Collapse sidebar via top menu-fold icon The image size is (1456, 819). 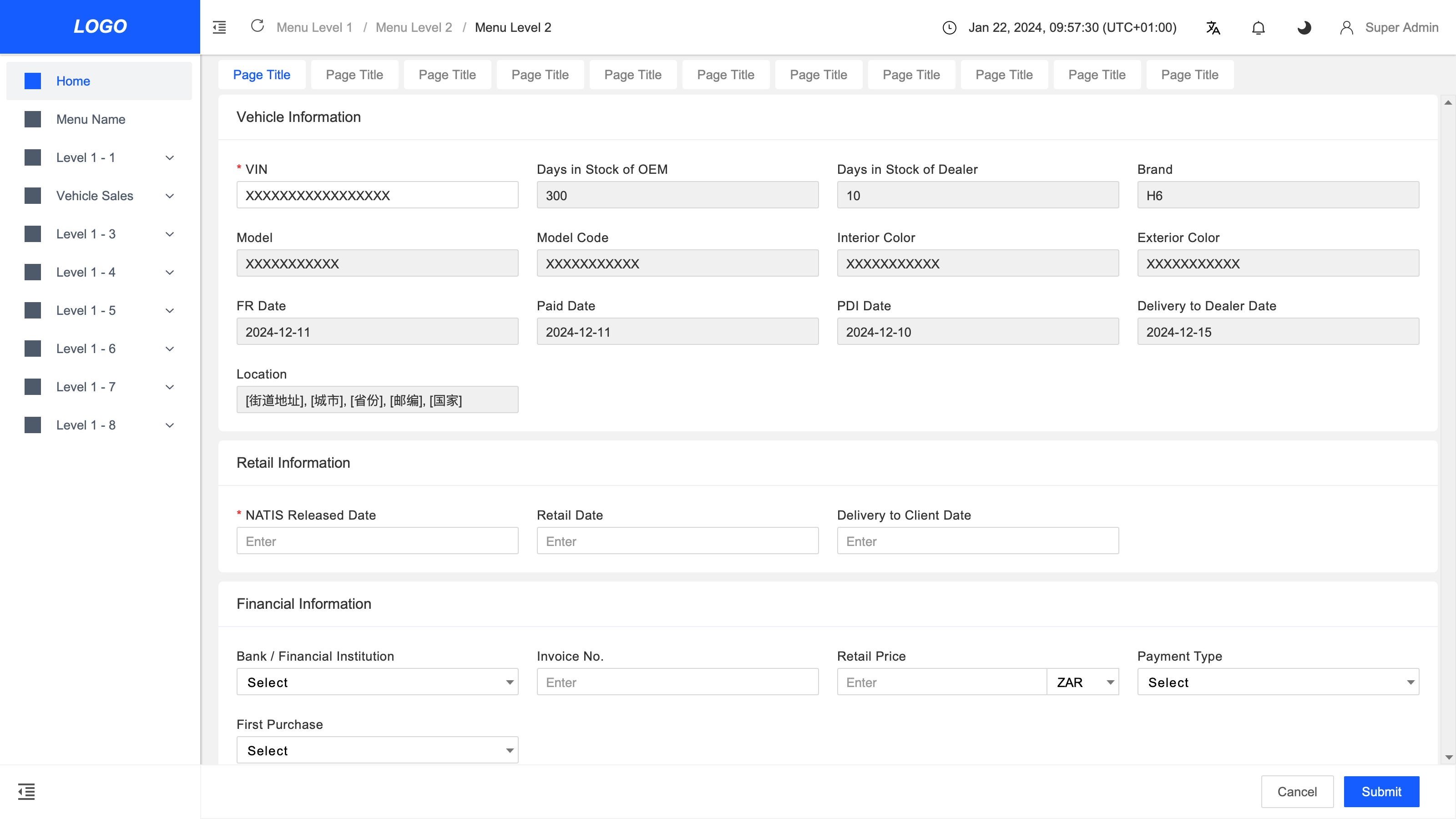tap(219, 27)
